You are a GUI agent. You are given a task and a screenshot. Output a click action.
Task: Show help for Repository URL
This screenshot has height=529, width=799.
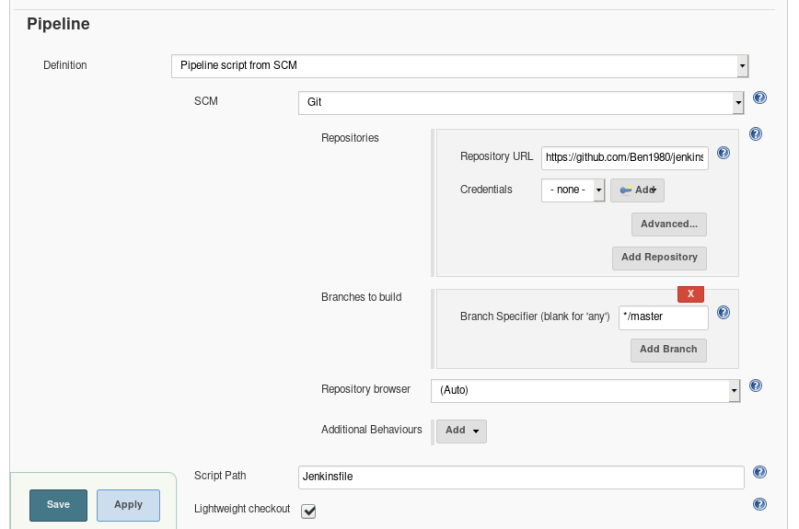click(x=723, y=153)
